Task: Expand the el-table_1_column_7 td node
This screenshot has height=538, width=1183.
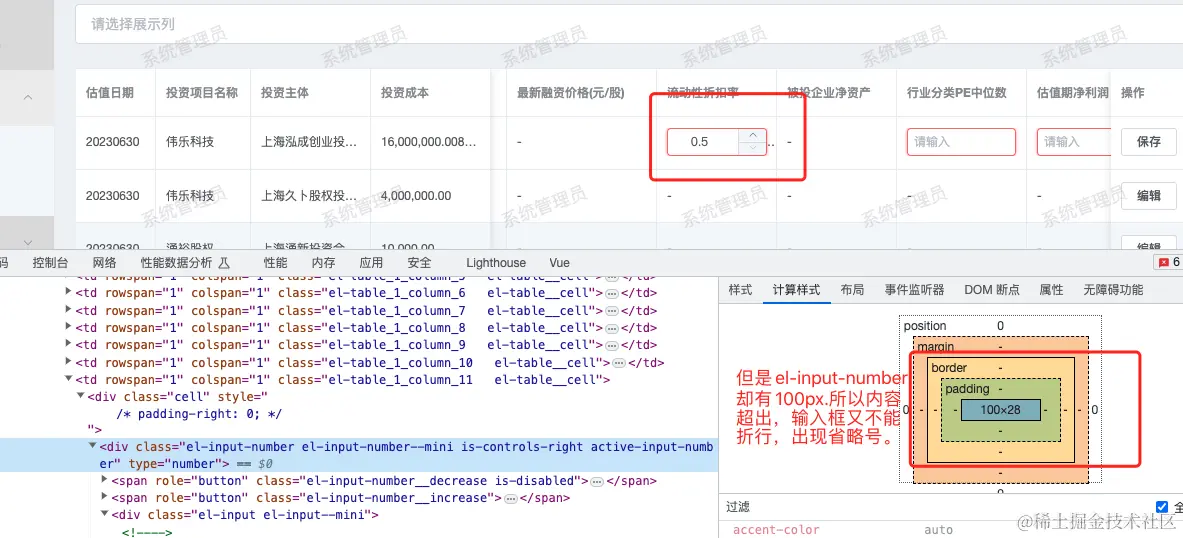Action: [x=69, y=310]
